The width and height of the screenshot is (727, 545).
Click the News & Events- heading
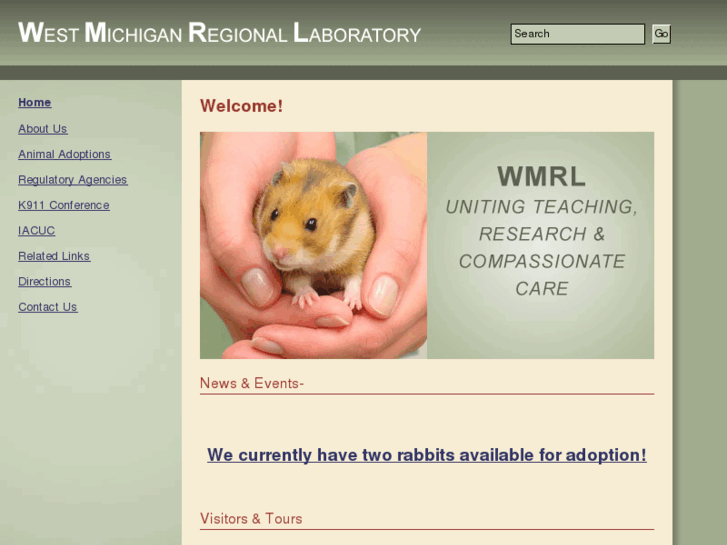coord(252,384)
